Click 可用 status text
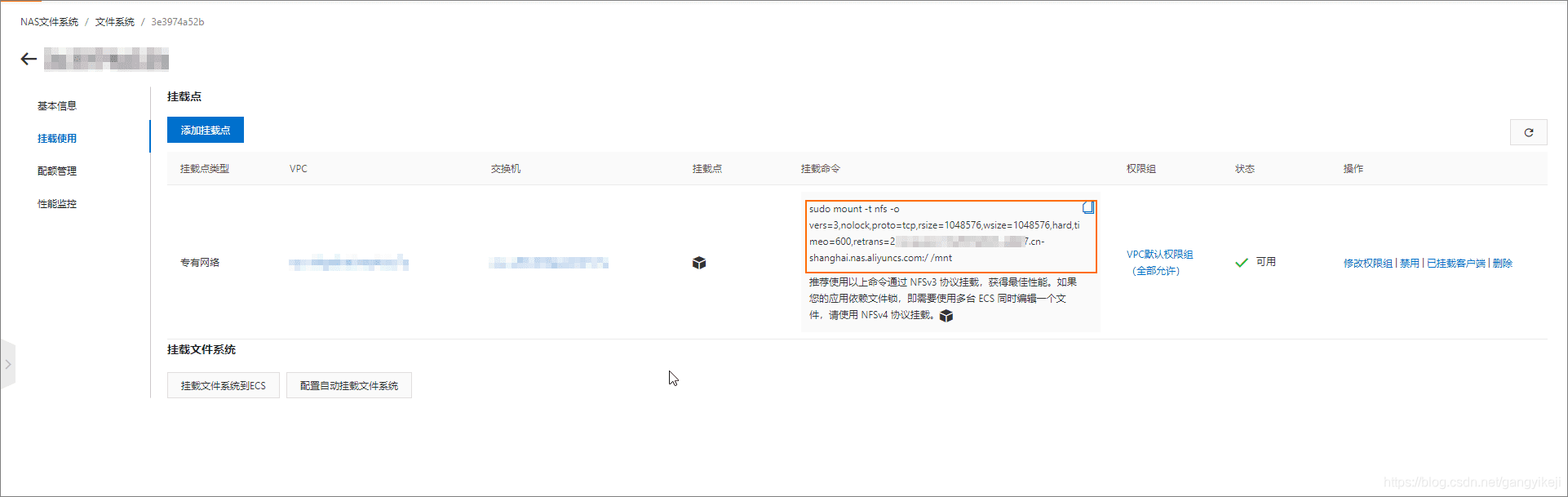The height and width of the screenshot is (497, 1568). point(1266,262)
